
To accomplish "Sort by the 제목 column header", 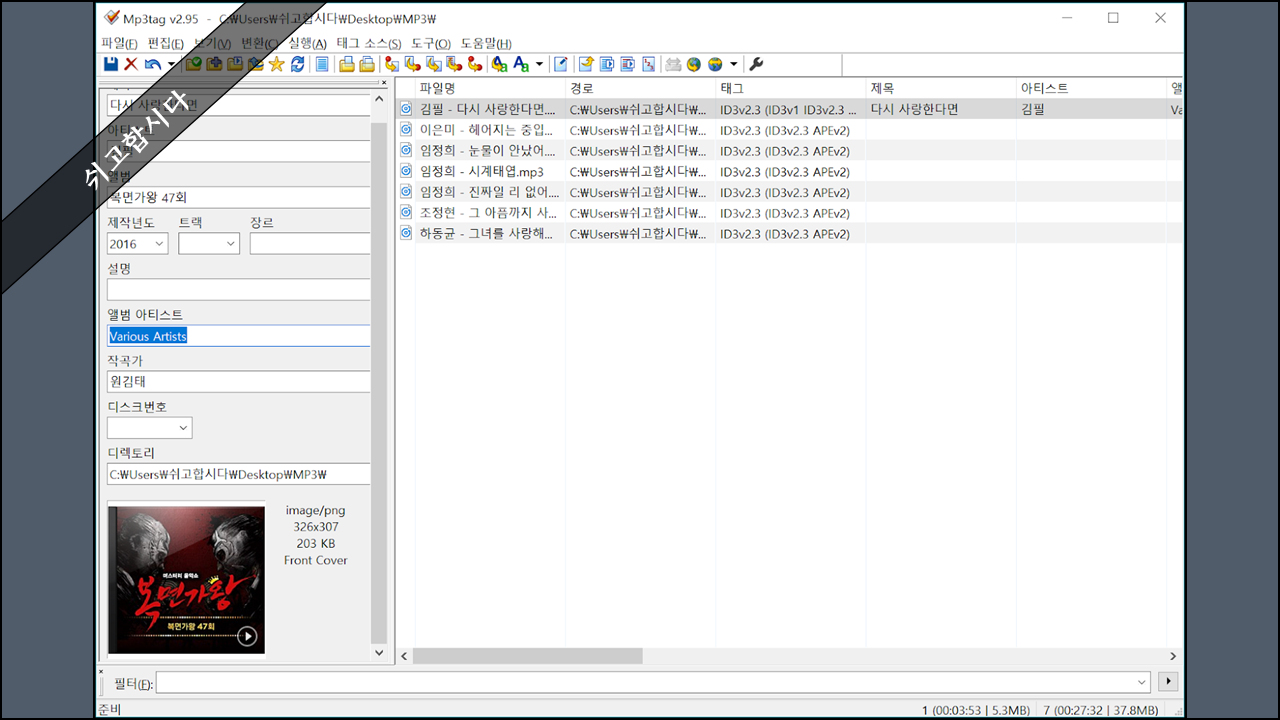I will (x=941, y=88).
